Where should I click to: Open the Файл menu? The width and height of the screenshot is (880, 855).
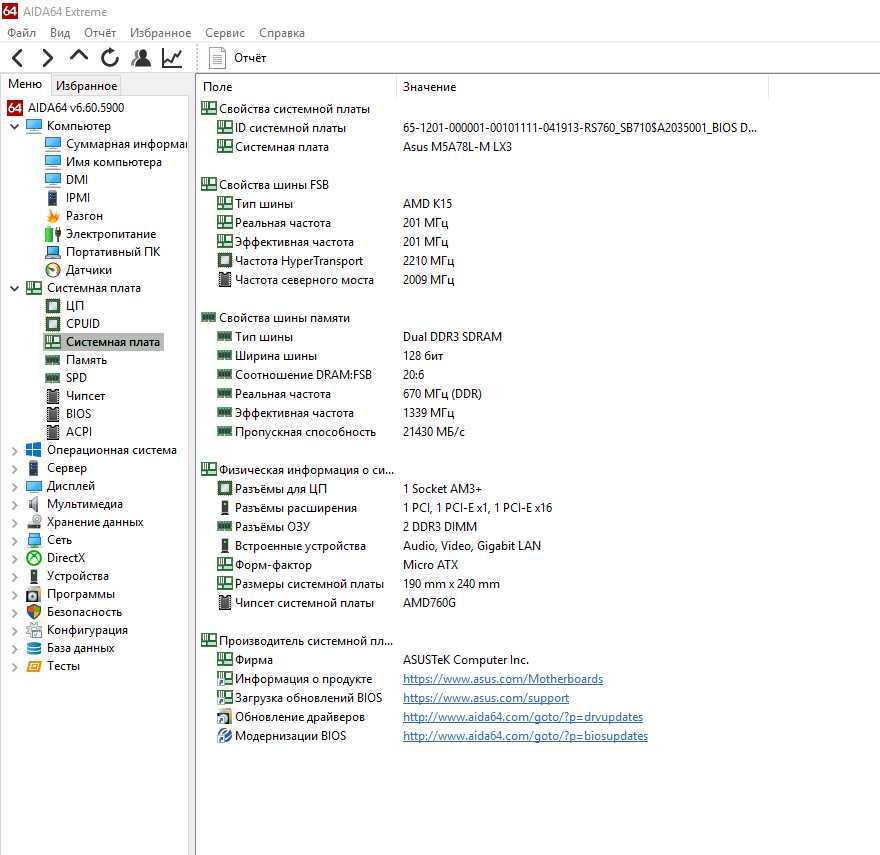click(21, 33)
